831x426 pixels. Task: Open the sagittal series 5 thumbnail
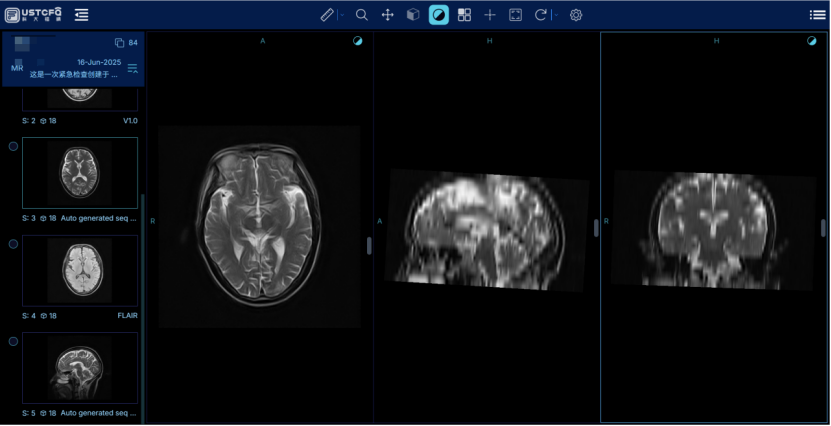click(x=80, y=367)
